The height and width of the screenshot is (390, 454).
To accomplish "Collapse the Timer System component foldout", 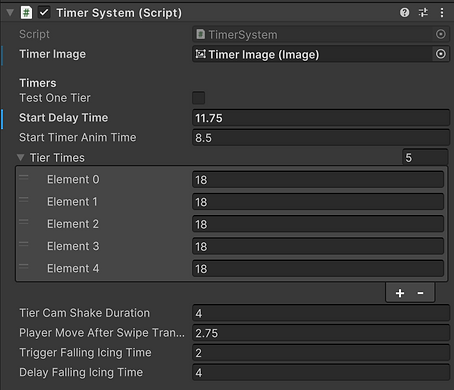I will click(x=10, y=13).
